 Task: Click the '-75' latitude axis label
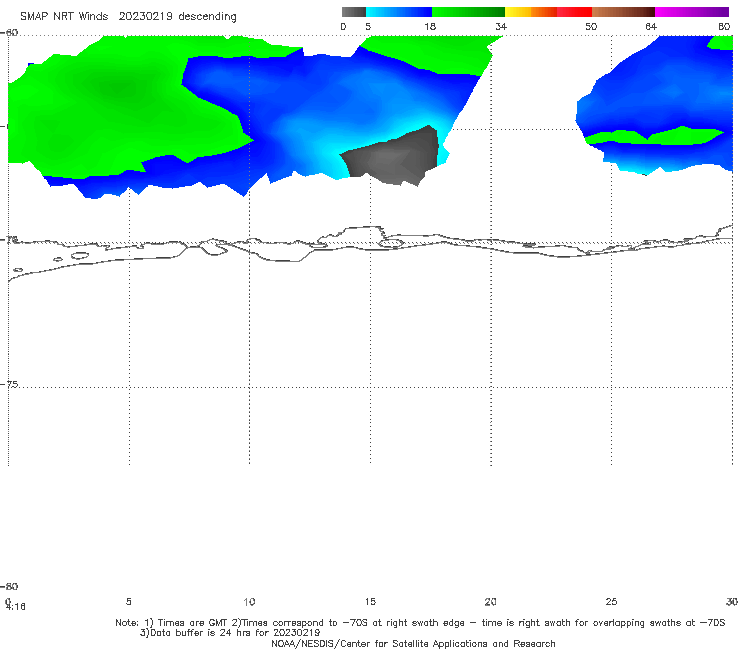10,384
